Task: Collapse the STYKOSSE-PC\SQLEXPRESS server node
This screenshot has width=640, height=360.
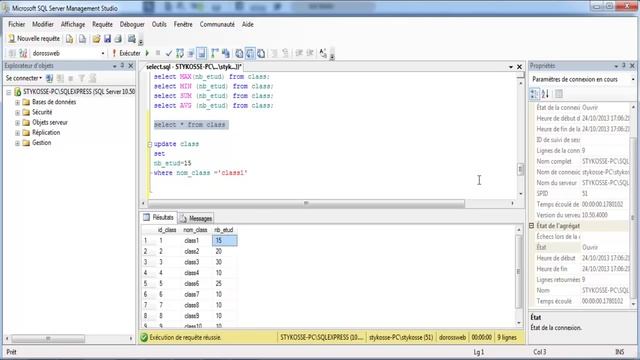Action: (9, 92)
